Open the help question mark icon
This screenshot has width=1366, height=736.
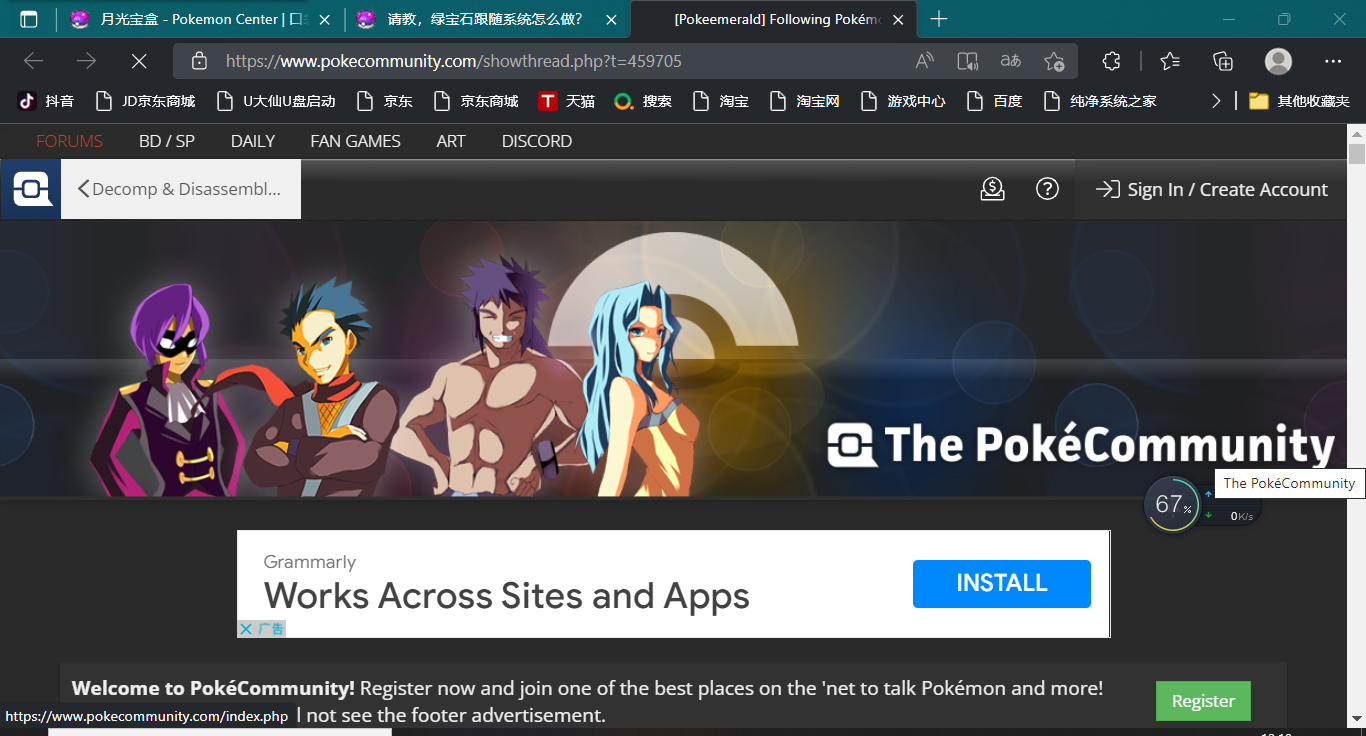click(x=1047, y=189)
